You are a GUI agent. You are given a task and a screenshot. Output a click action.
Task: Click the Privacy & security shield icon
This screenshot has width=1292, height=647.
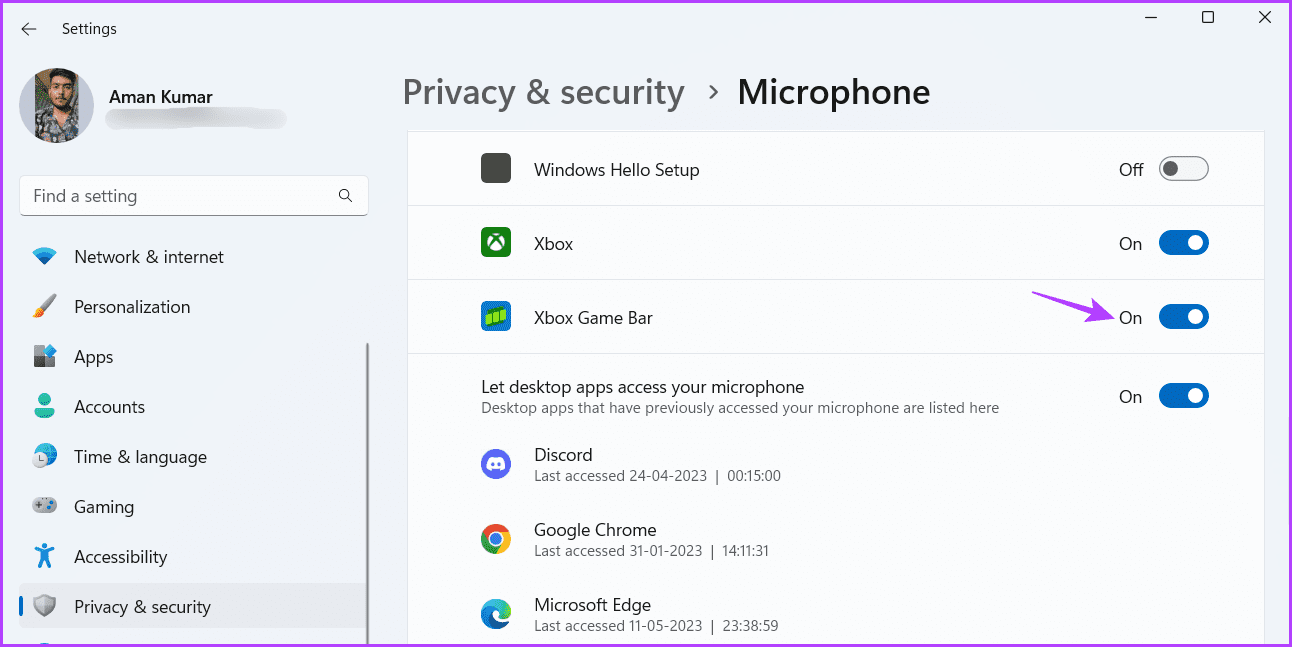point(45,607)
